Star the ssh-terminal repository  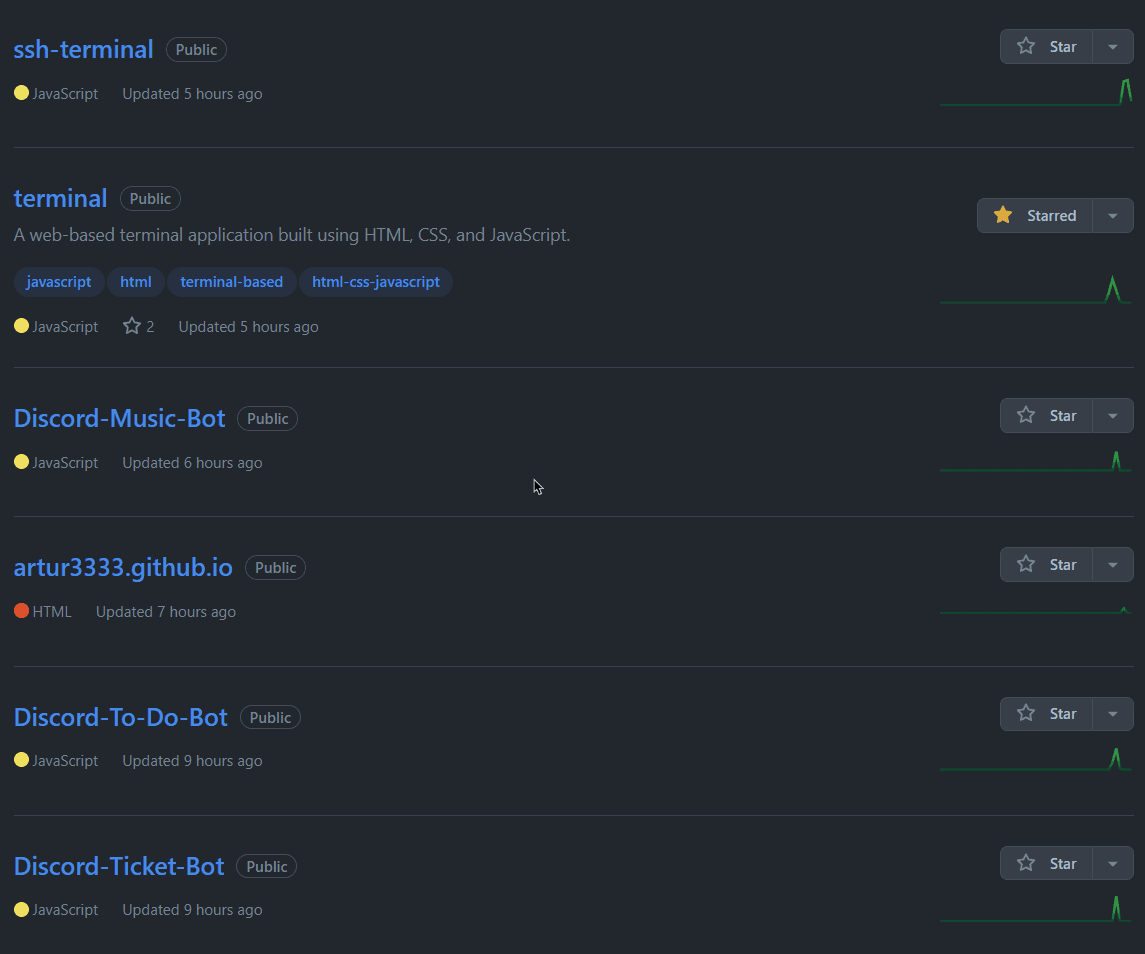tap(1047, 47)
